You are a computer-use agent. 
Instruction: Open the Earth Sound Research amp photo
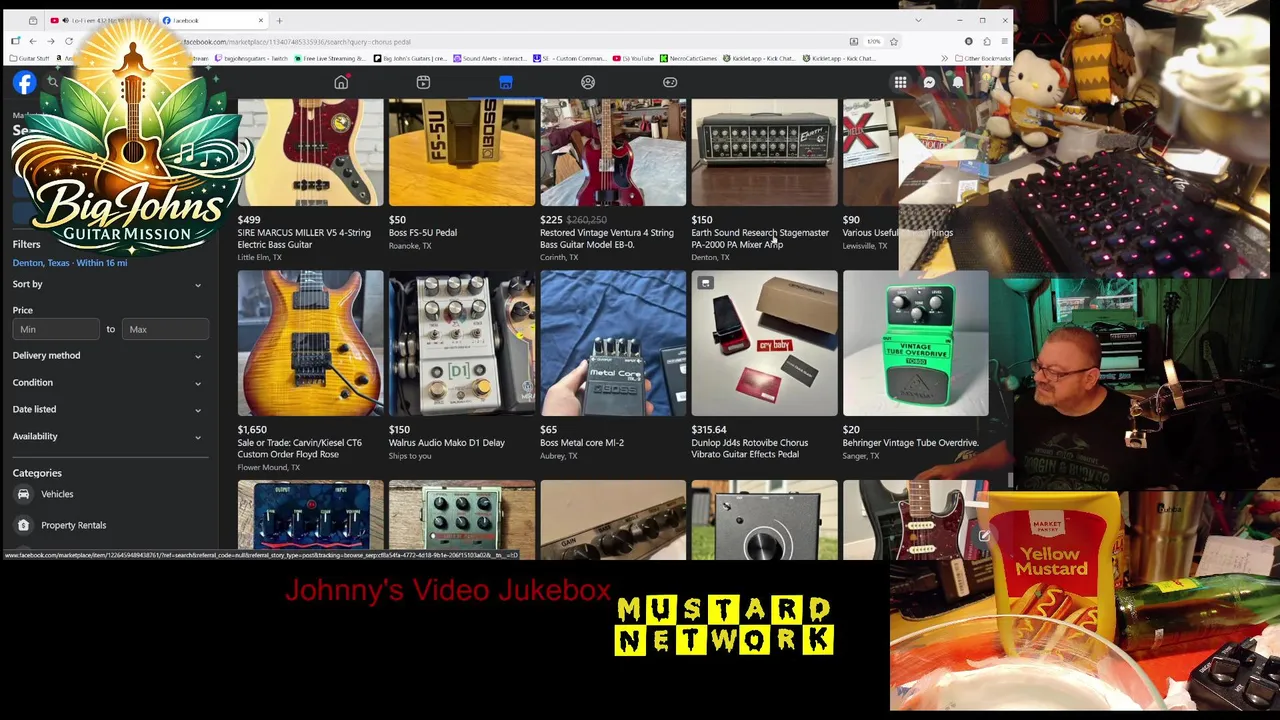[x=764, y=152]
